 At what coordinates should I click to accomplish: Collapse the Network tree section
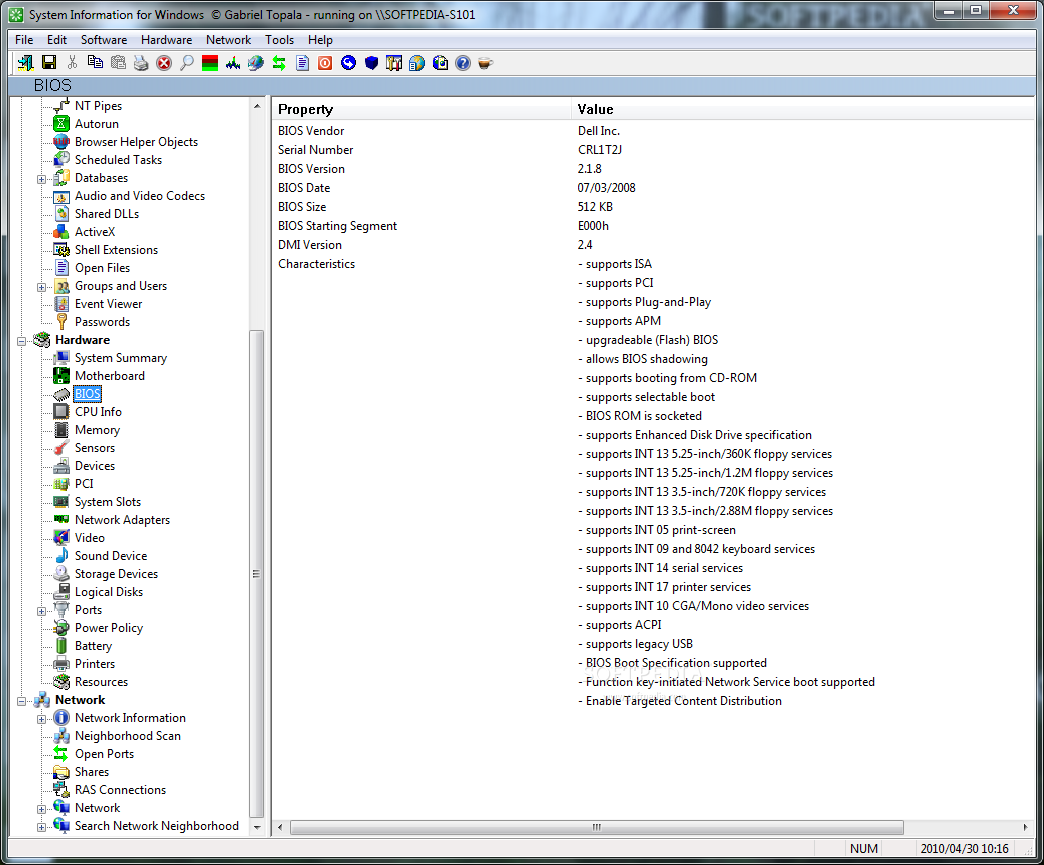point(21,701)
